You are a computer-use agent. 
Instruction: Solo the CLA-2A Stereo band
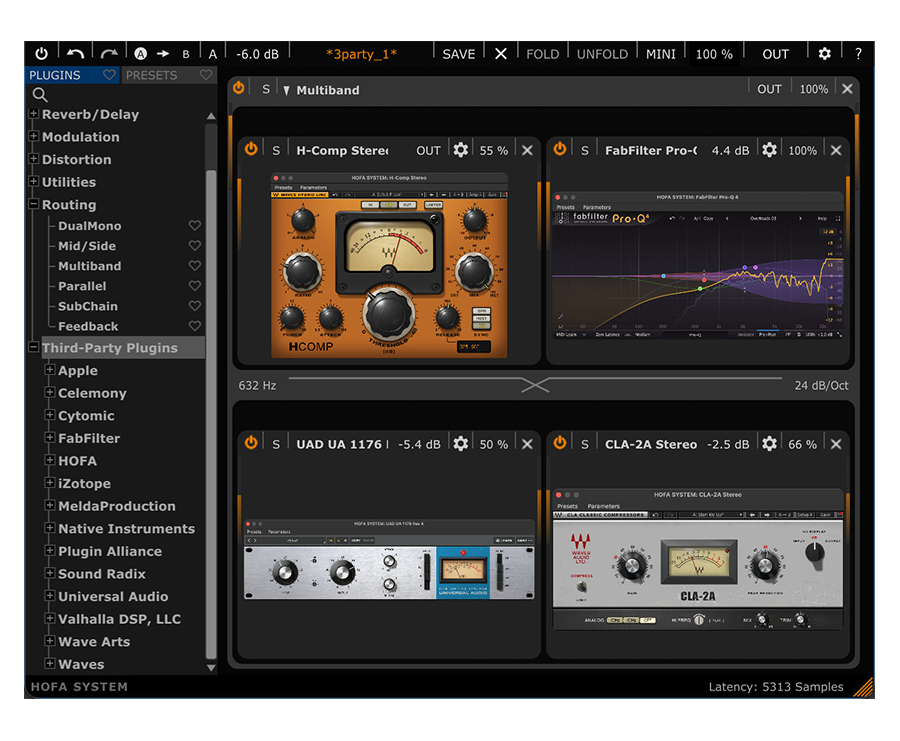coord(585,444)
